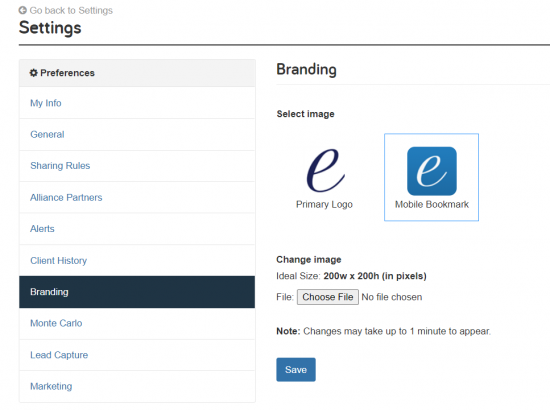Select the Primary Logo image
This screenshot has height=410, width=550.
[x=325, y=170]
